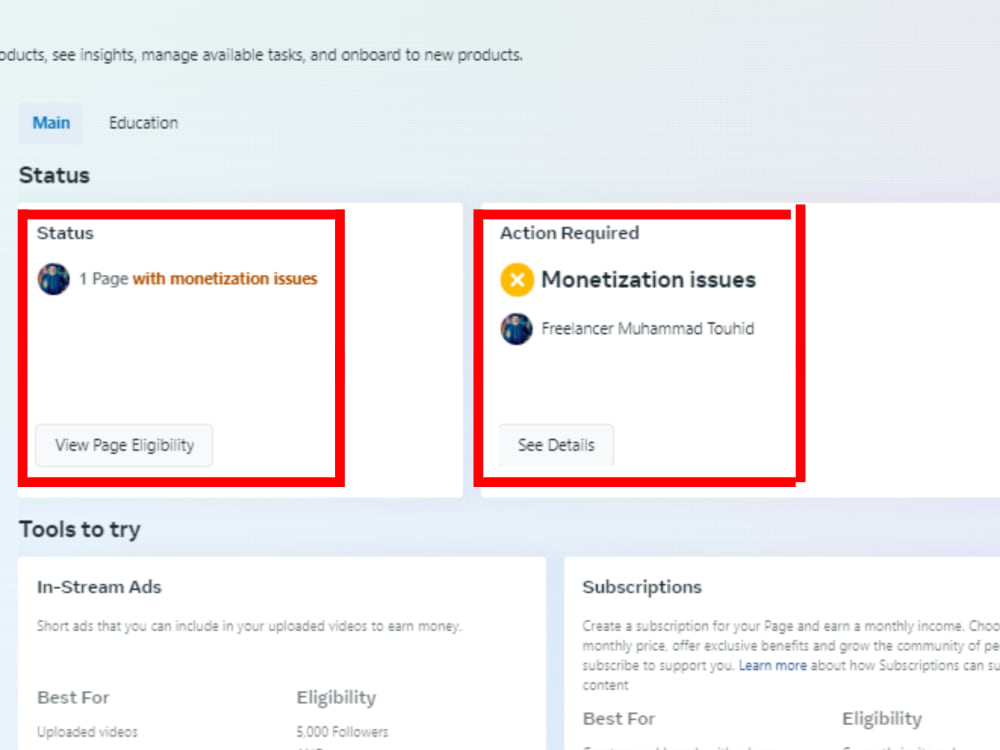Click the Status card heading

(x=64, y=233)
